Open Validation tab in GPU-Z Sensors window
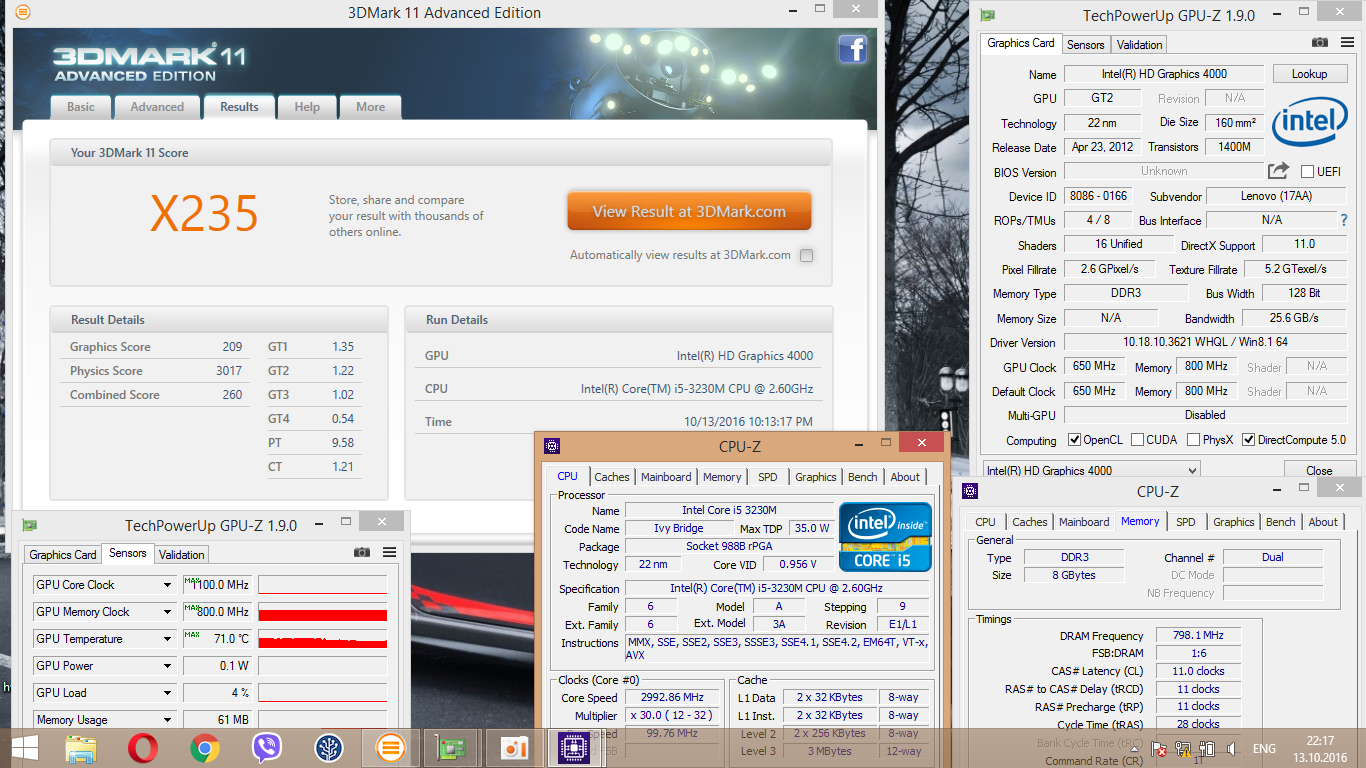Screen dimensions: 1366x768 click(x=182, y=554)
